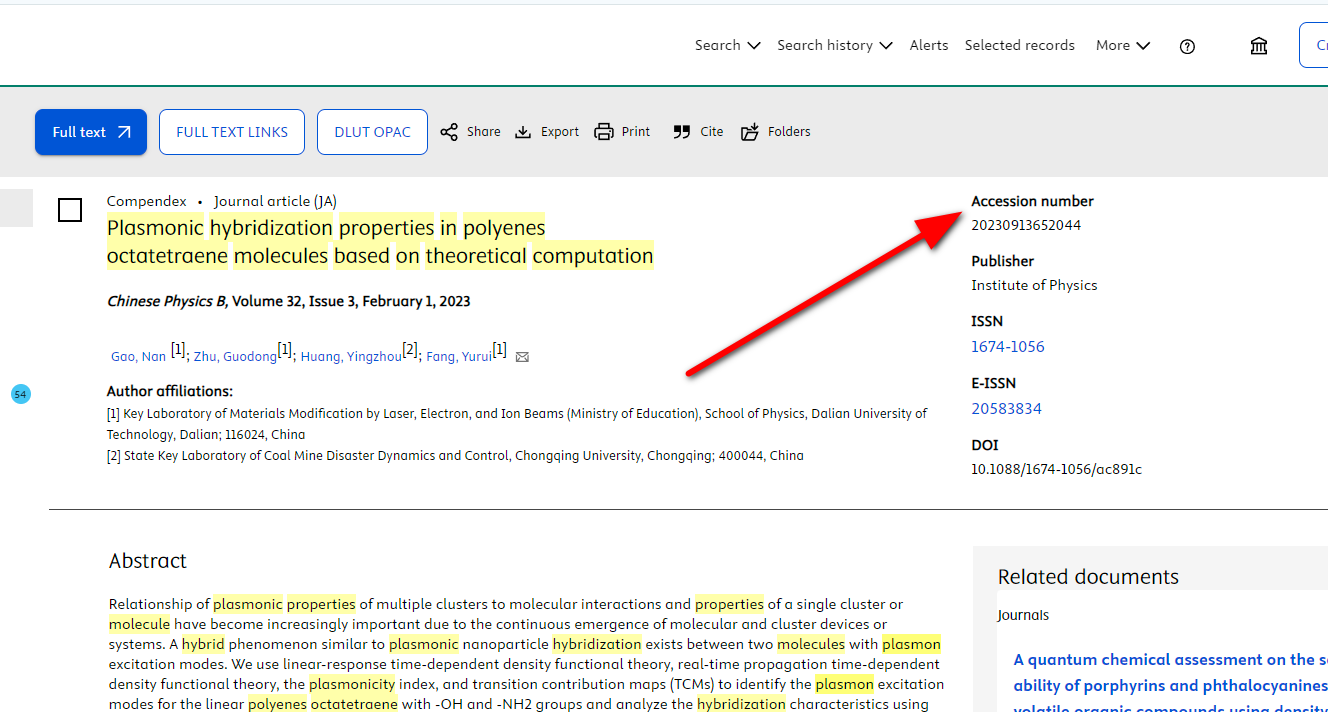Image resolution: width=1328 pixels, height=712 pixels.
Task: Click the DOI 10.1088/1674-1056/ac891c text
Action: coord(1056,469)
